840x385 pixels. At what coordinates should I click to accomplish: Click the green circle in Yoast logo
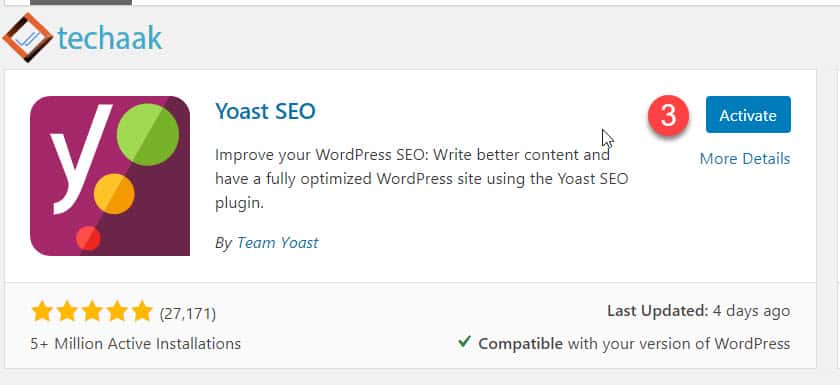[148, 134]
